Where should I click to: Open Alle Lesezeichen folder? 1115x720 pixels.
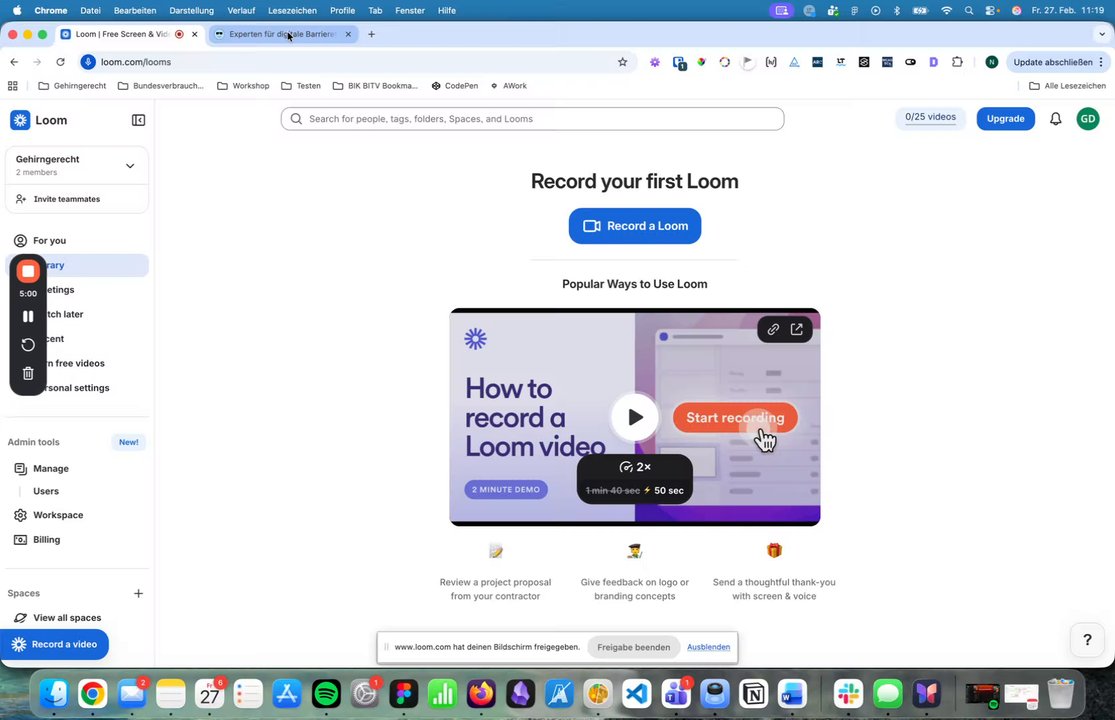1067,86
